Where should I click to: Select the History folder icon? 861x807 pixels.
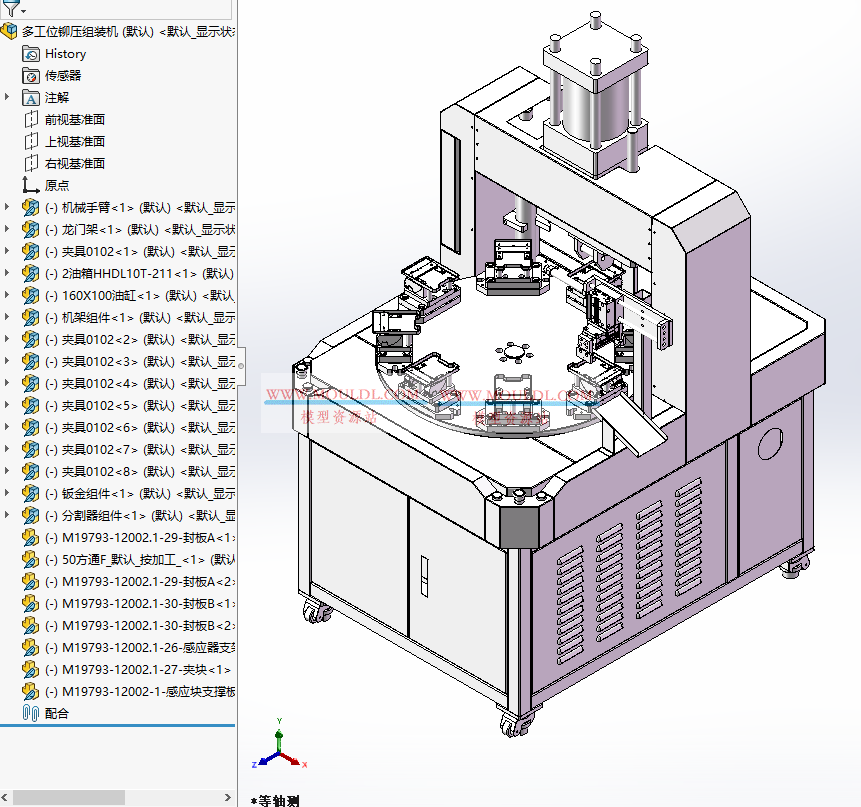[30, 54]
